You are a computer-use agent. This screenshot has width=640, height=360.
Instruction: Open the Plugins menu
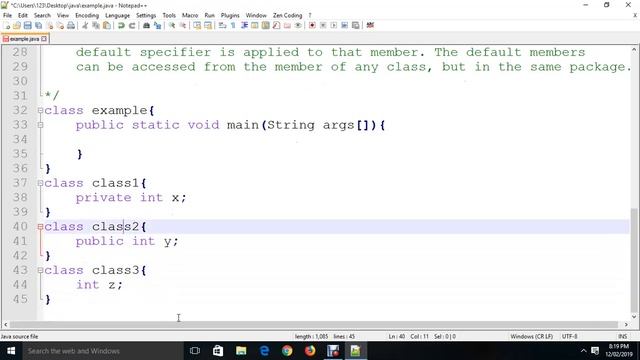point(230,16)
